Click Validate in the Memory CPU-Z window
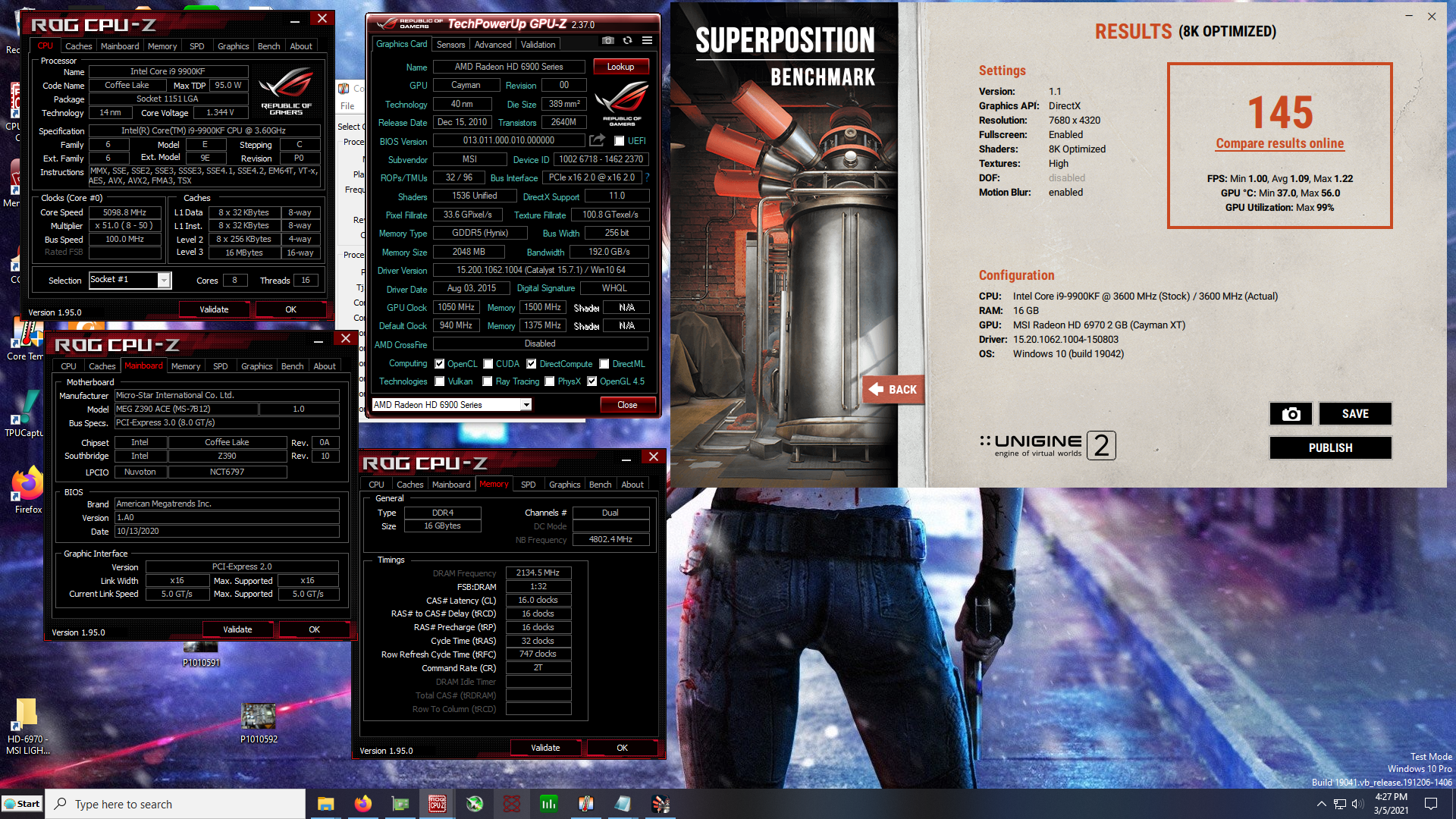 545,748
